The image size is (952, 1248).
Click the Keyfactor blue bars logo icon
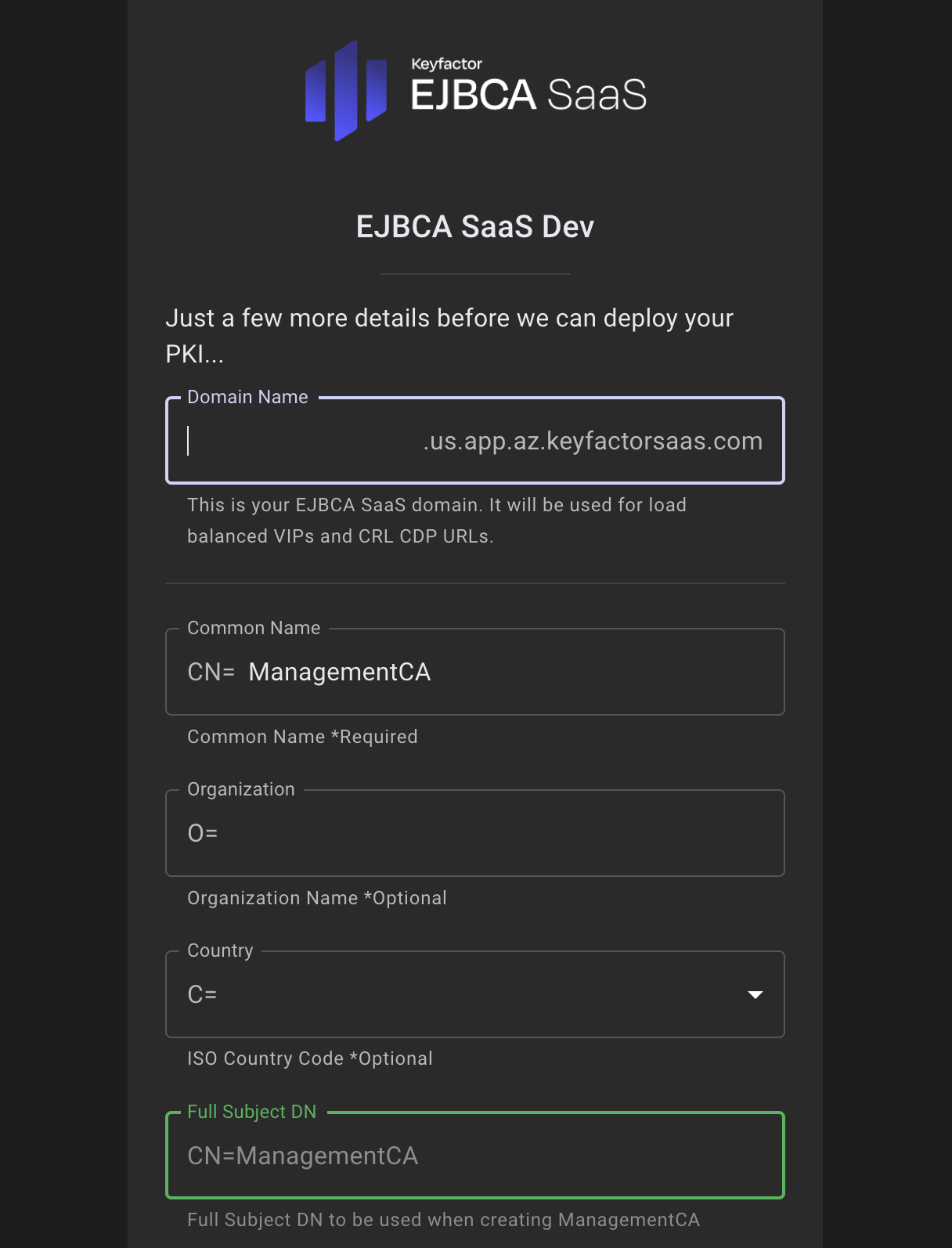click(345, 91)
